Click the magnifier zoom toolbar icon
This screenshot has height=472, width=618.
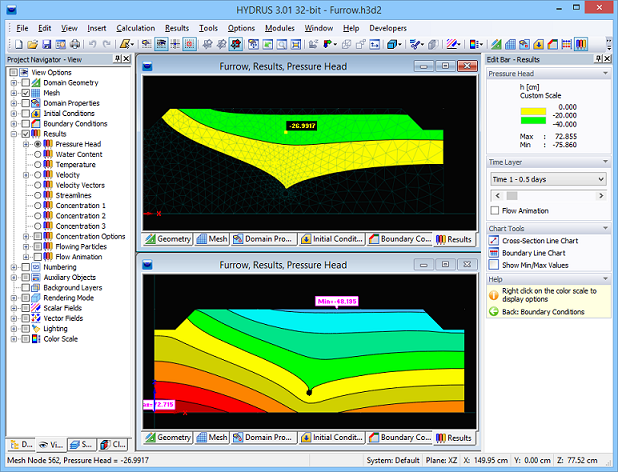281,44
